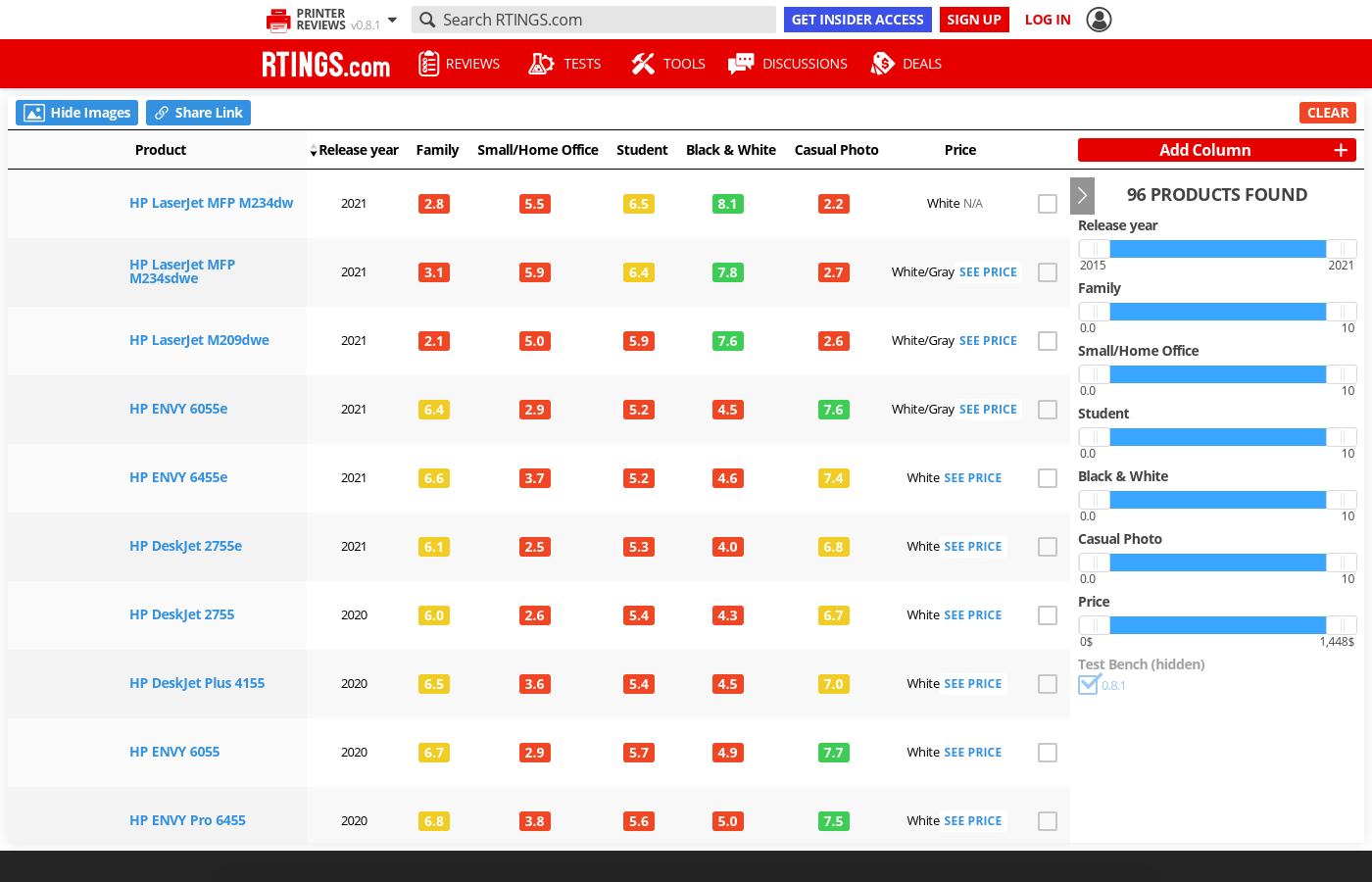Viewport: 1372px width, 882px height.
Task: Focus the Search RTINGS.com input field
Action: [x=603, y=20]
